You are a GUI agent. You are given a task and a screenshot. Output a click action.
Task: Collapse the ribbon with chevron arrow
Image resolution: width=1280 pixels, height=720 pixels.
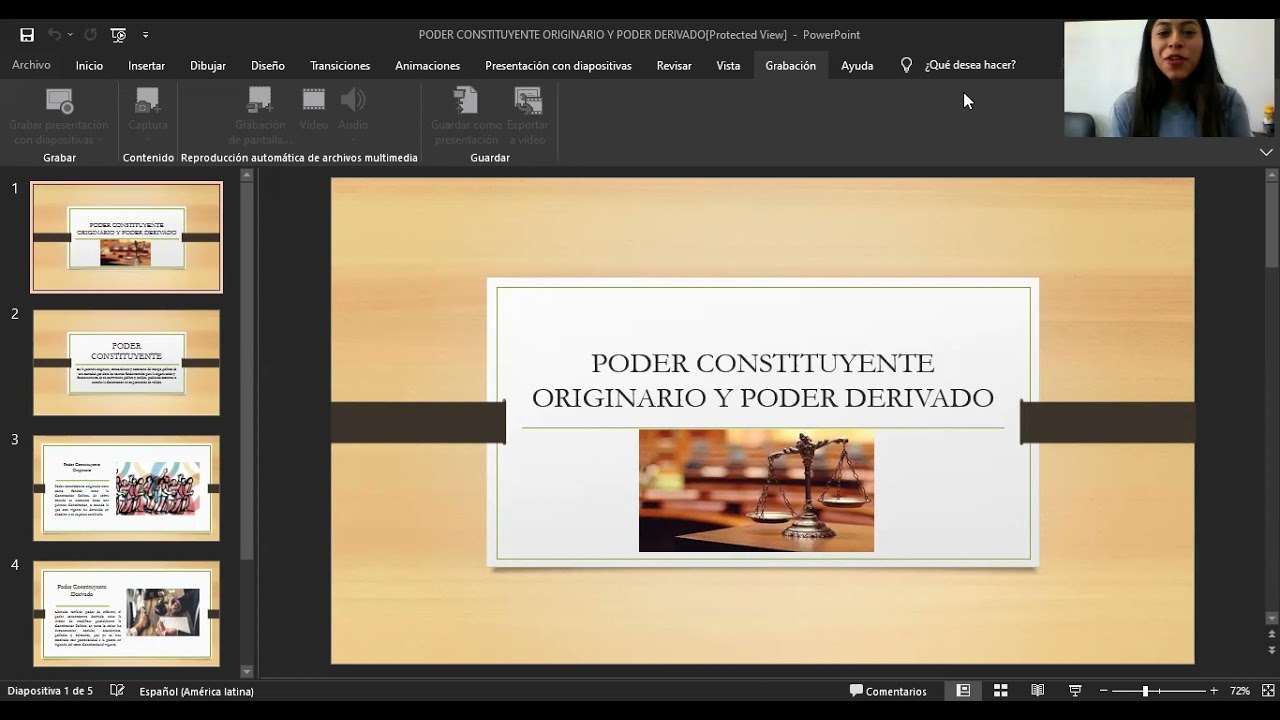[1266, 152]
